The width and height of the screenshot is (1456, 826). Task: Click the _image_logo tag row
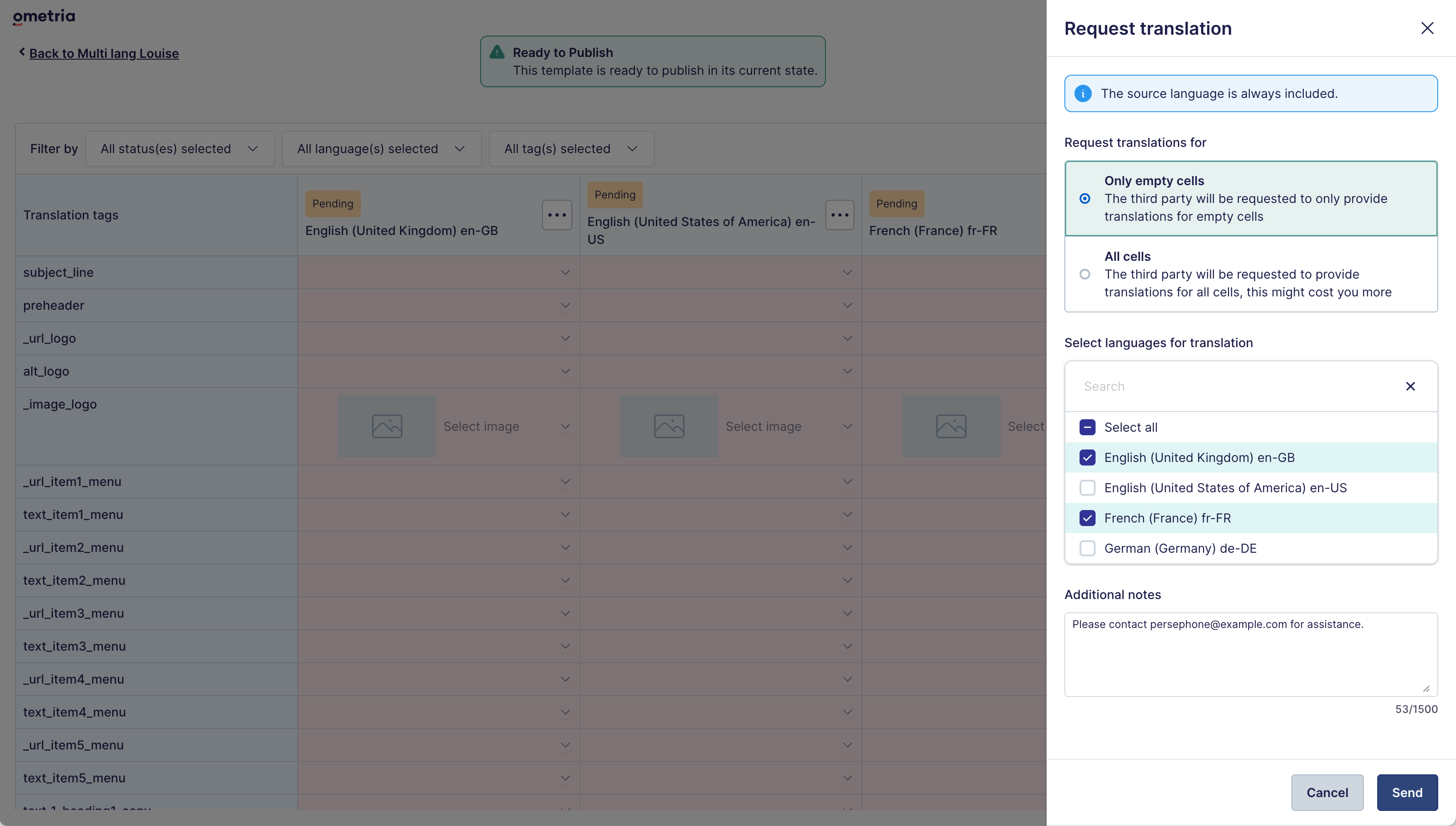pos(156,427)
